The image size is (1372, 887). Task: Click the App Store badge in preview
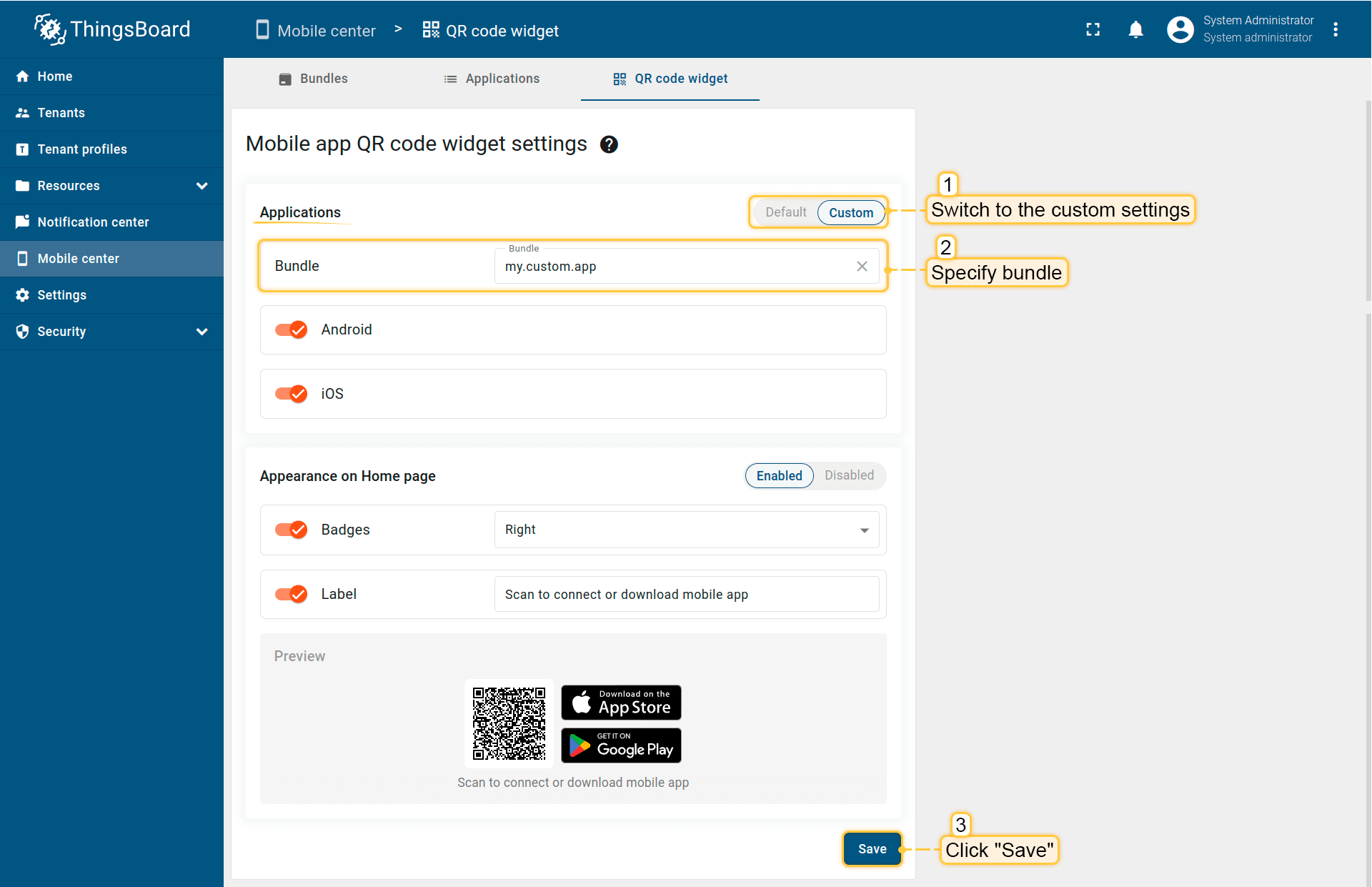[620, 703]
